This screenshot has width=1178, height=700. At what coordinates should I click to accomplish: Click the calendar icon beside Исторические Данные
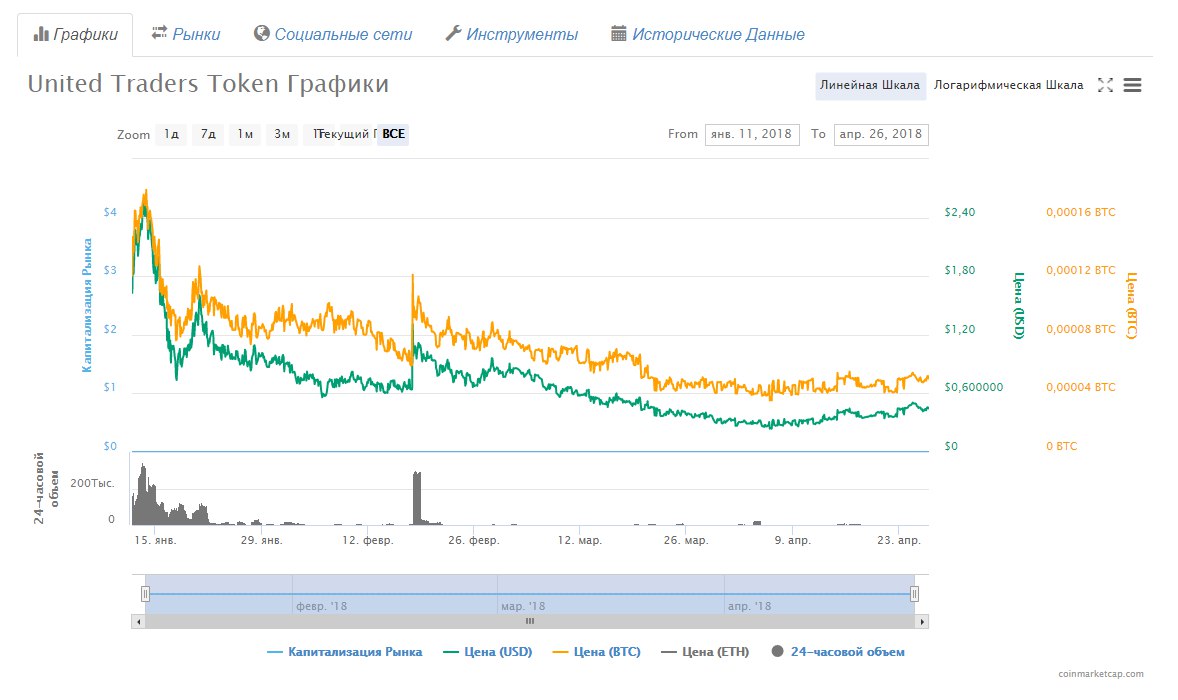618,33
